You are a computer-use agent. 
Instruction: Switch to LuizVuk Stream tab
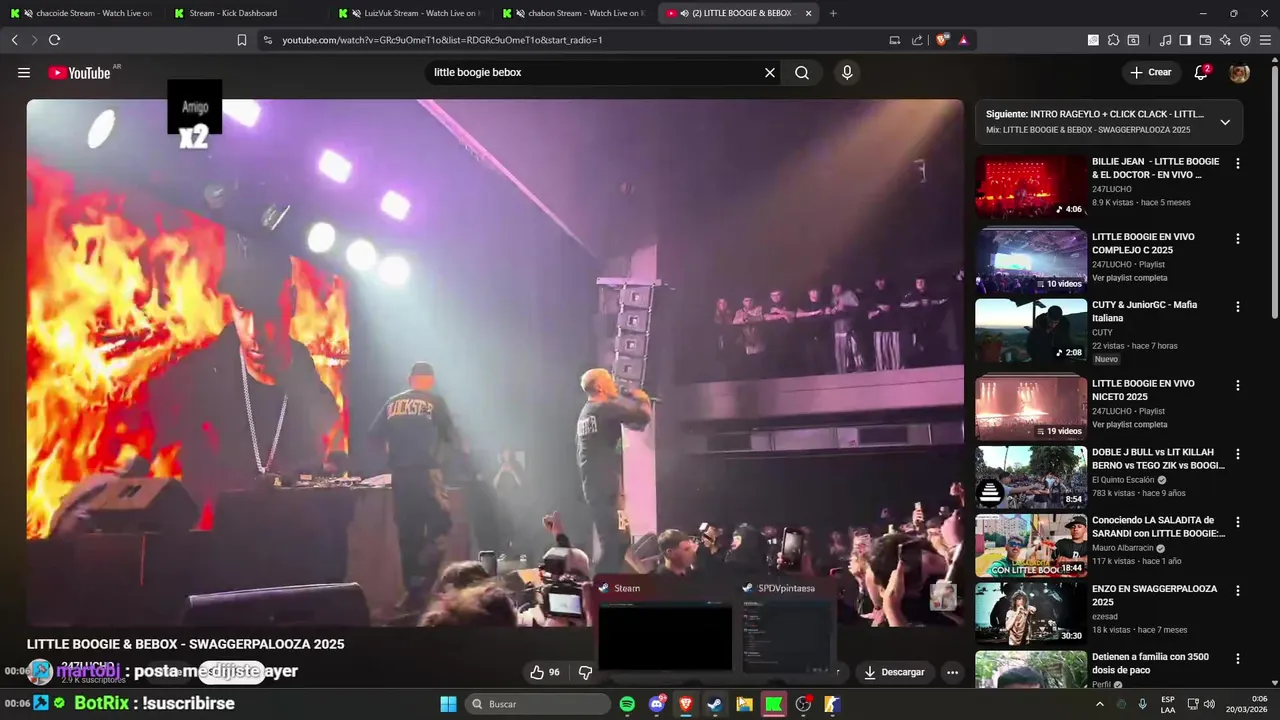point(410,13)
